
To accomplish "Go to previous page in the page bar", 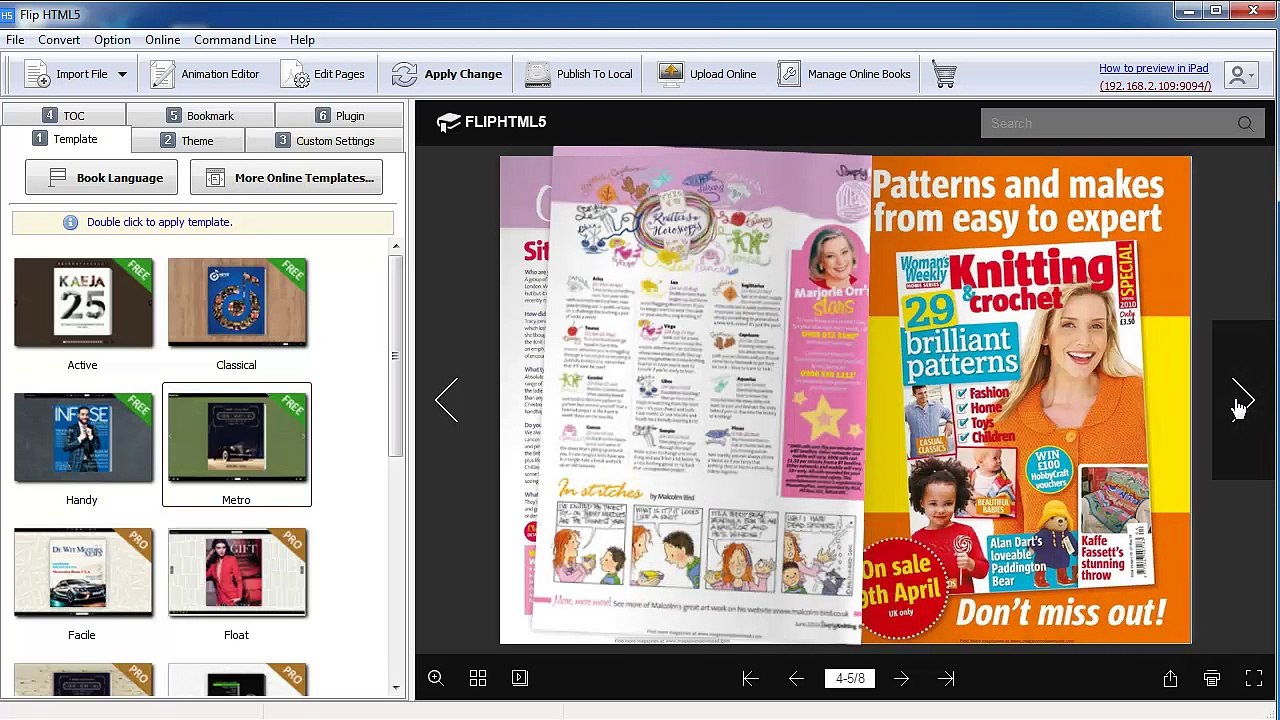I will 796,679.
